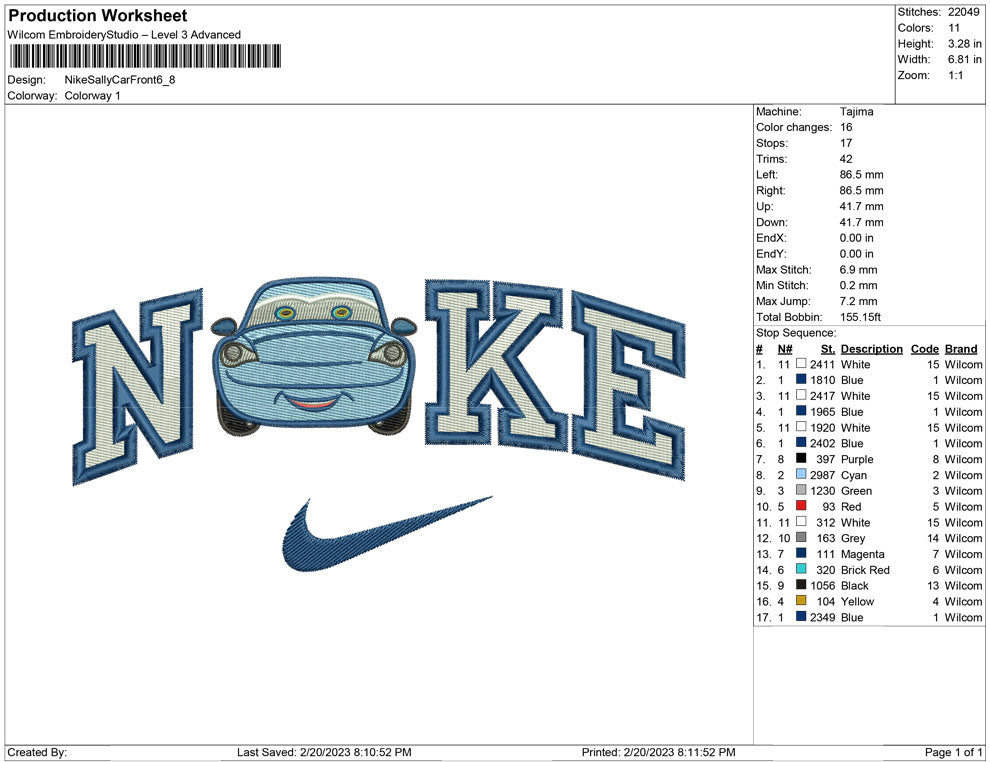The width and height of the screenshot is (990, 762).
Task: Click "Wilcom EmbroideryStudio – Level 3 Advanced" text
Action: click(x=124, y=35)
